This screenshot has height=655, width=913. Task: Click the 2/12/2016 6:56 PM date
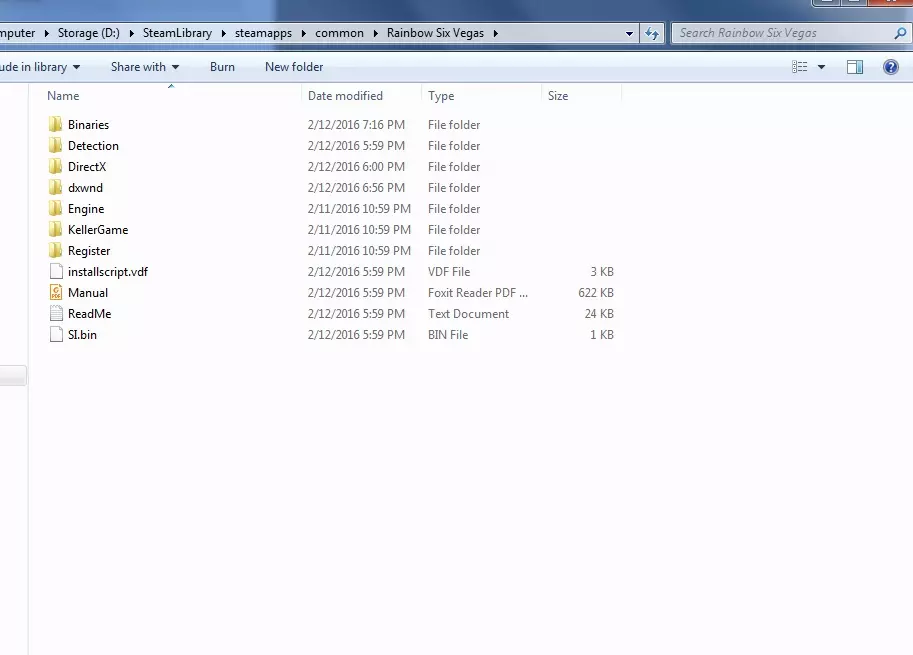coord(356,187)
